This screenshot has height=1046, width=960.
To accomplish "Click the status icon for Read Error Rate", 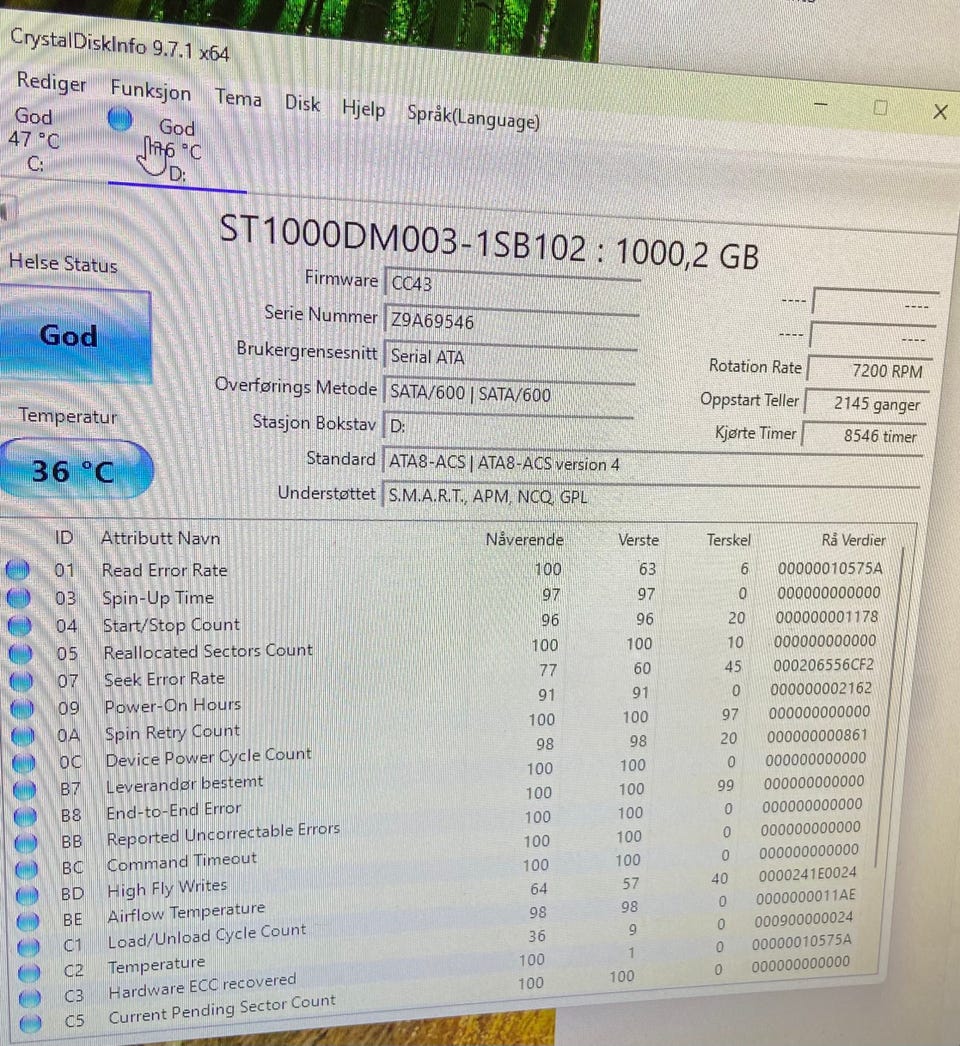I will (18, 570).
